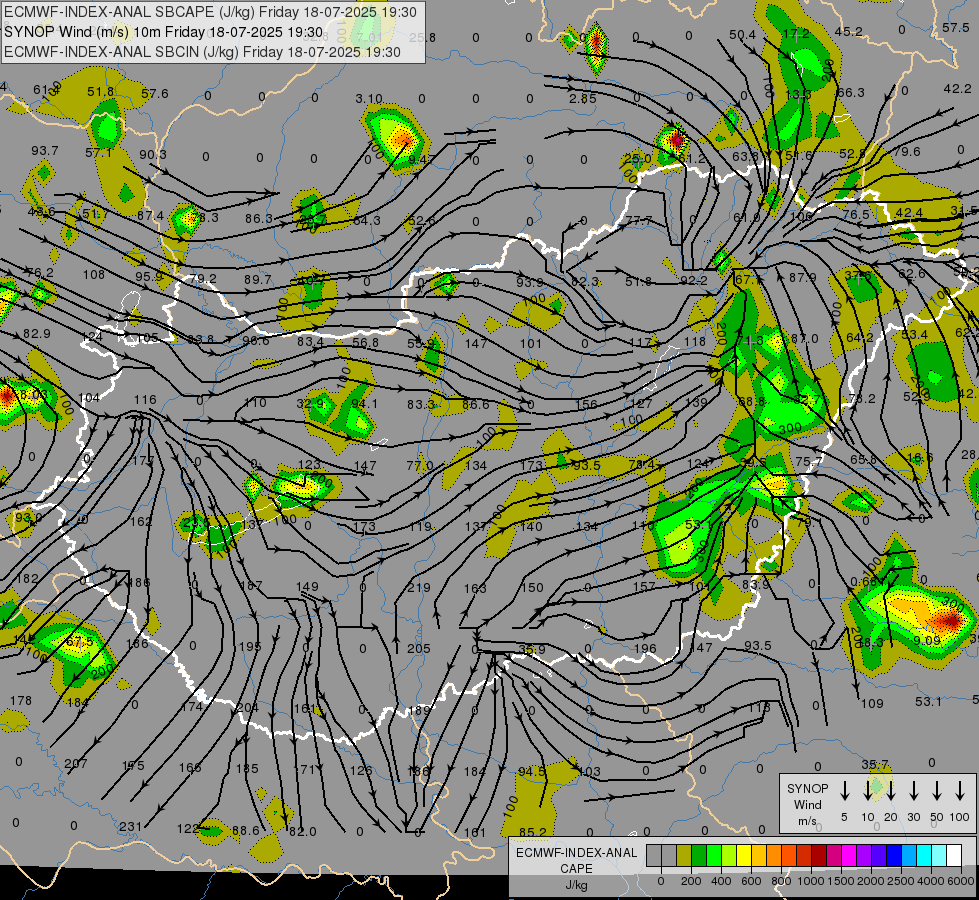This screenshot has height=900, width=979.
Task: Click the map value 9.09
Action: tap(927, 640)
